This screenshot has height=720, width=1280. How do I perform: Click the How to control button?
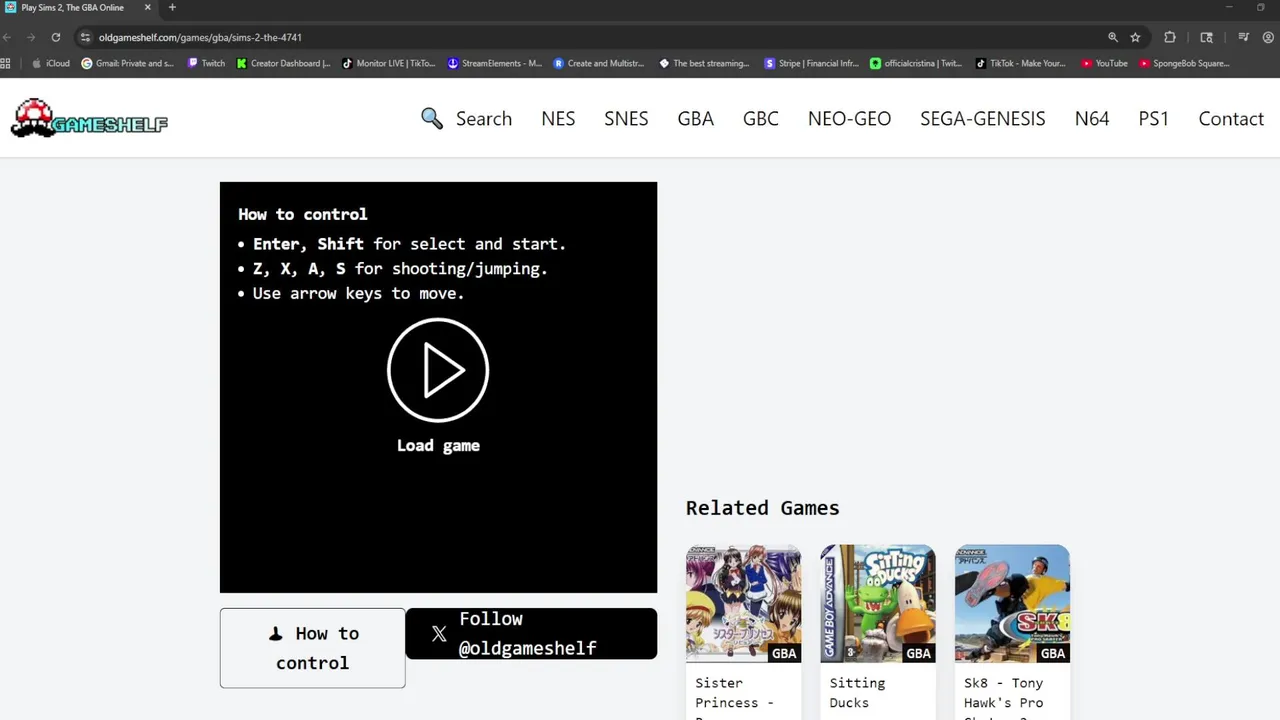coord(312,648)
